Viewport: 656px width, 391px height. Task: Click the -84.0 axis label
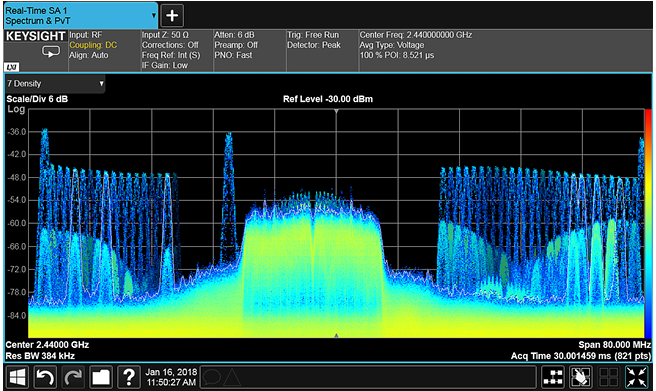pos(17,316)
